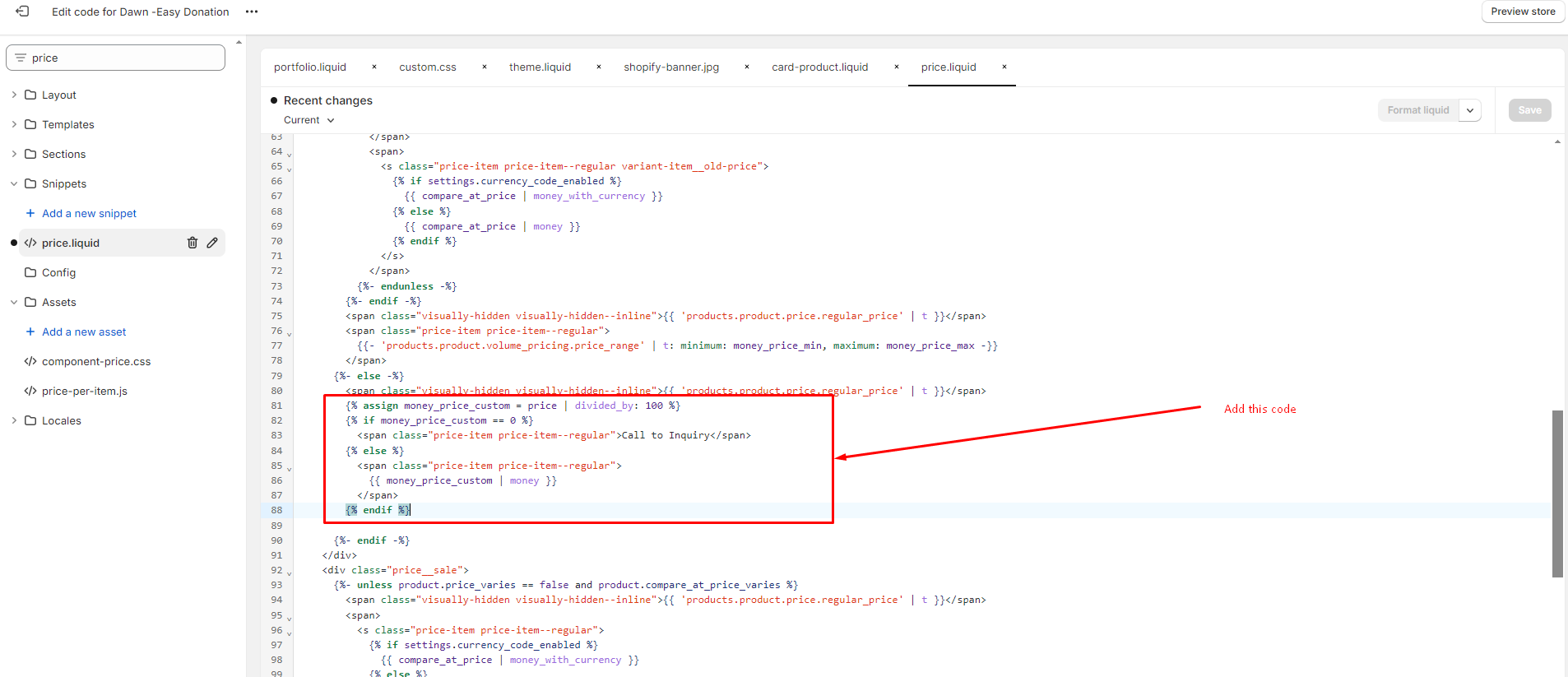Screen dimensions: 1568x677
Task: Close the card-product.liquid tab
Action: (897, 67)
